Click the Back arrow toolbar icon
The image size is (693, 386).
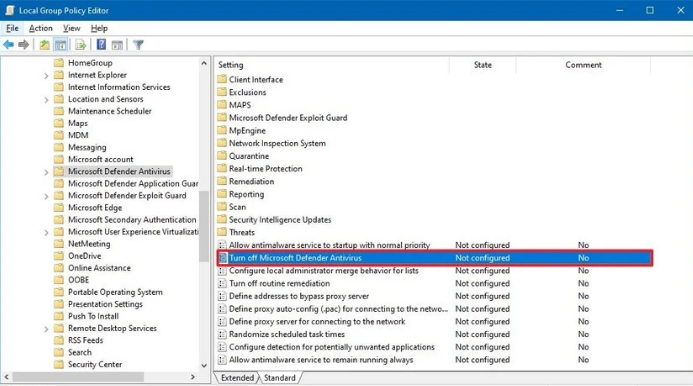coord(8,45)
